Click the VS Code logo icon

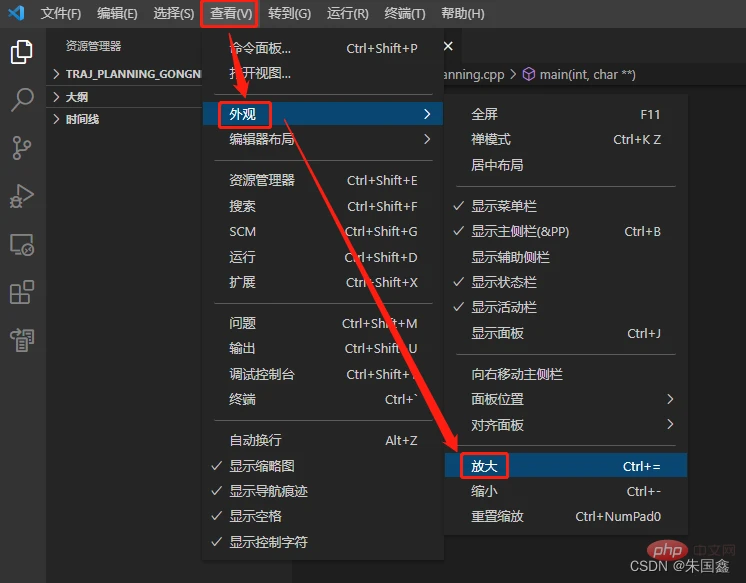(x=17, y=13)
